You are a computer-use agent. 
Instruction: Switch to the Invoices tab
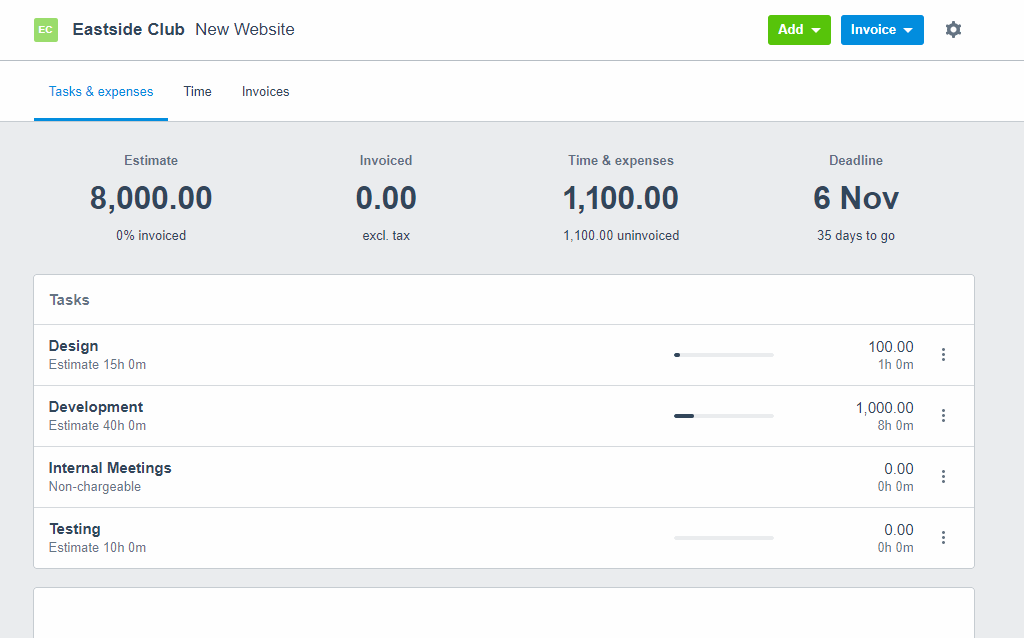265,91
